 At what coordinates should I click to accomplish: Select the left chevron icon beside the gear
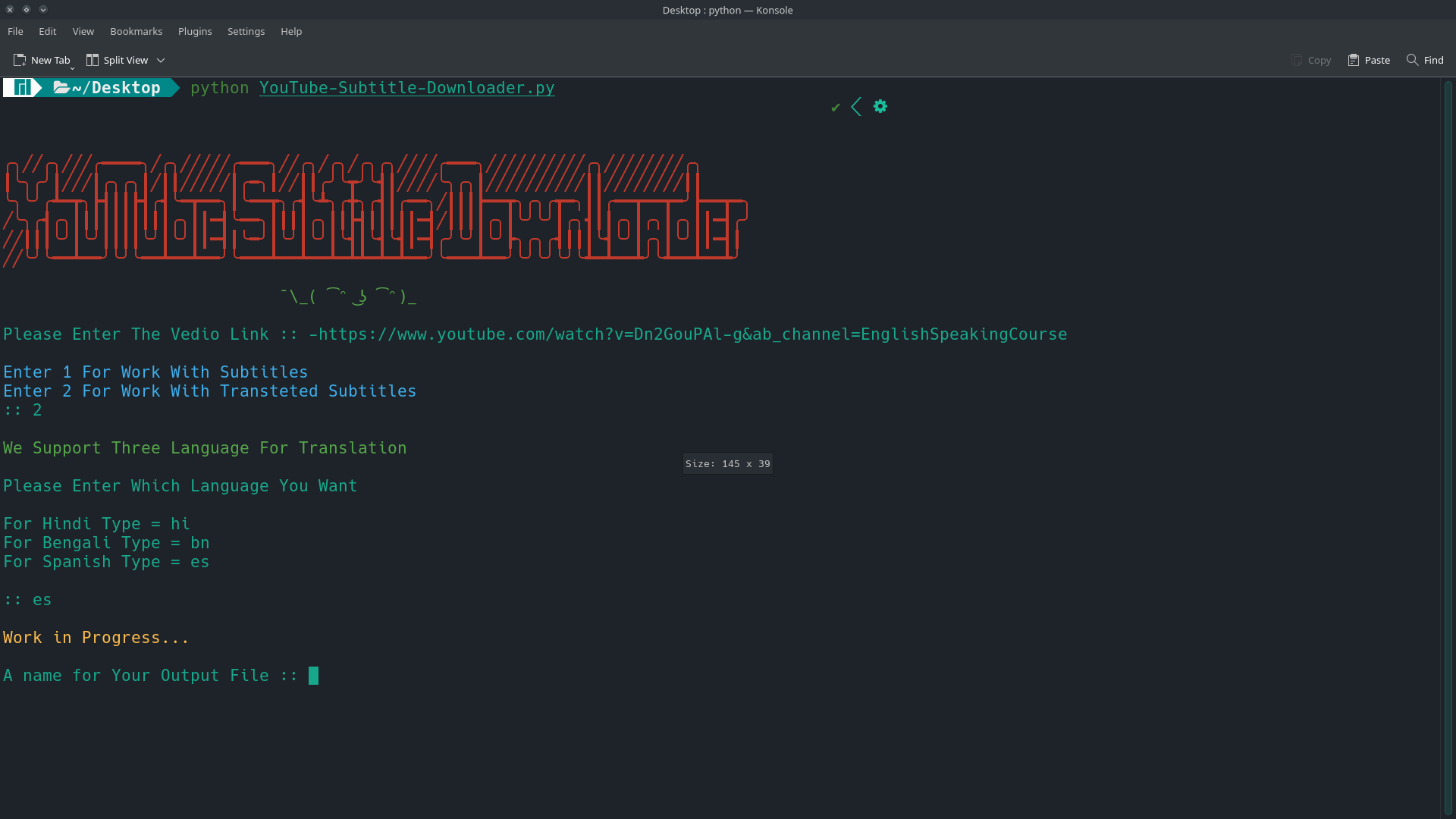(x=856, y=106)
